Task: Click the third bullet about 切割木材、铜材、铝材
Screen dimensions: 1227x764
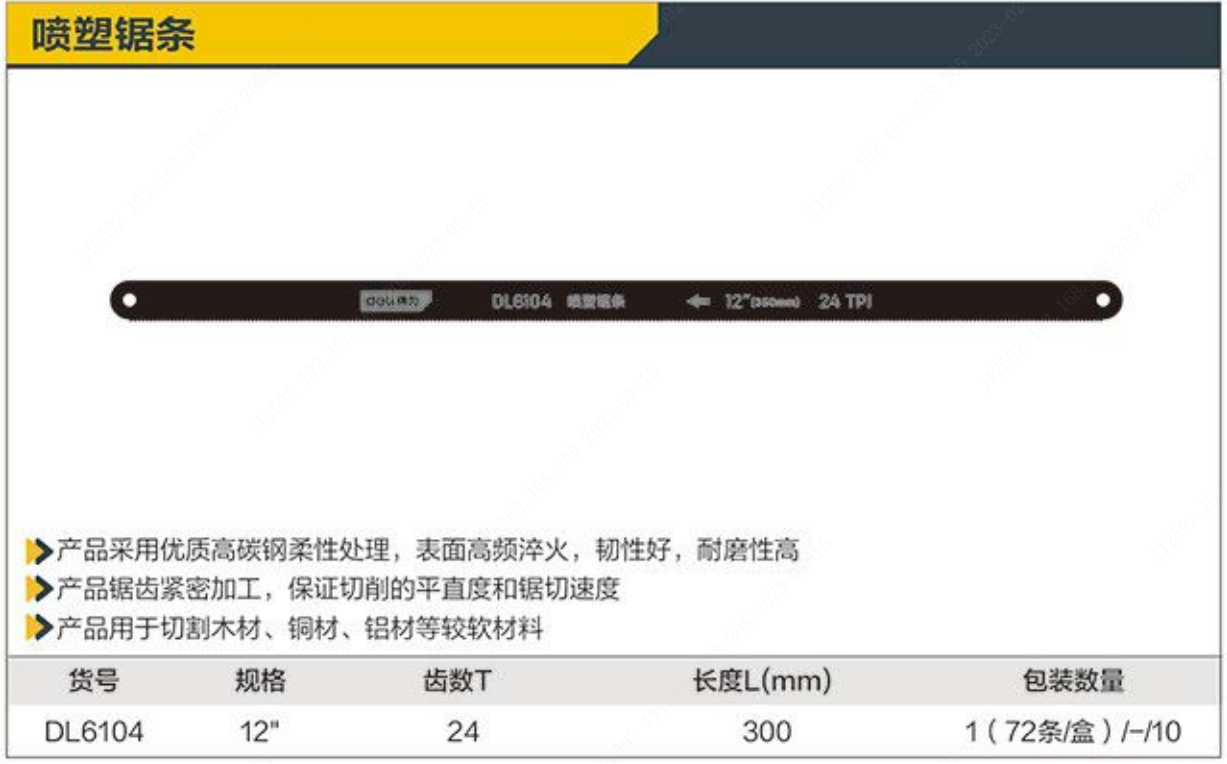Action: tap(299, 629)
